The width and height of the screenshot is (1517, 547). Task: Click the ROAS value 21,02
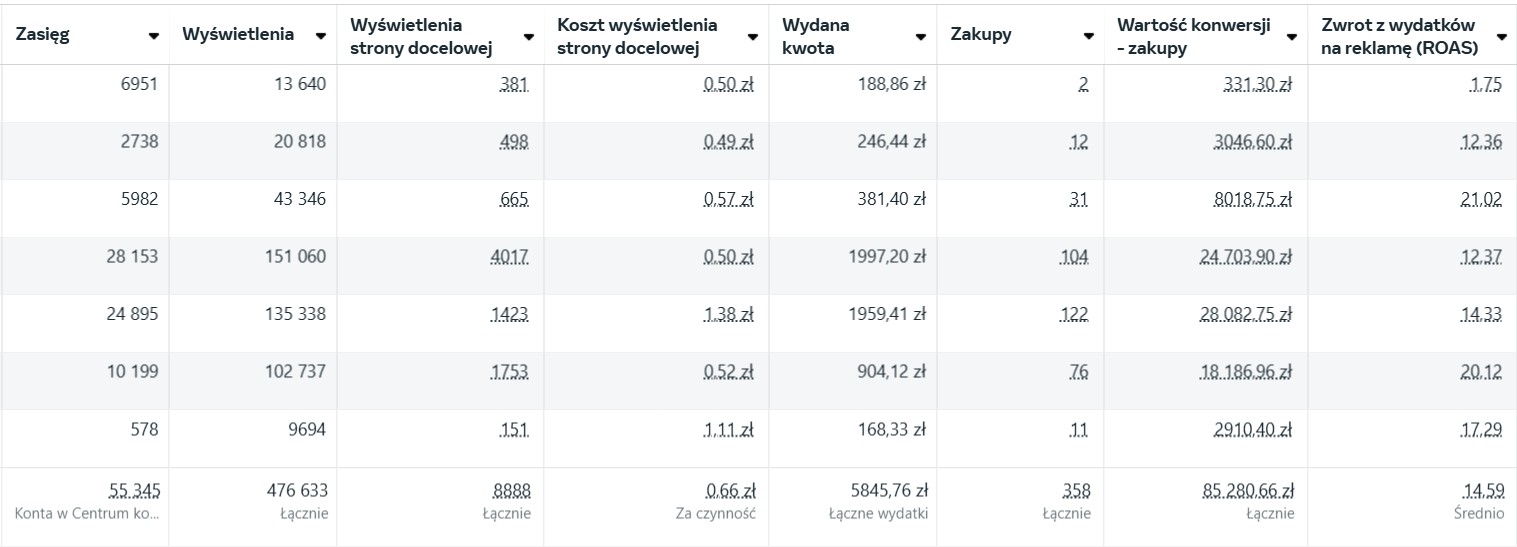1481,200
